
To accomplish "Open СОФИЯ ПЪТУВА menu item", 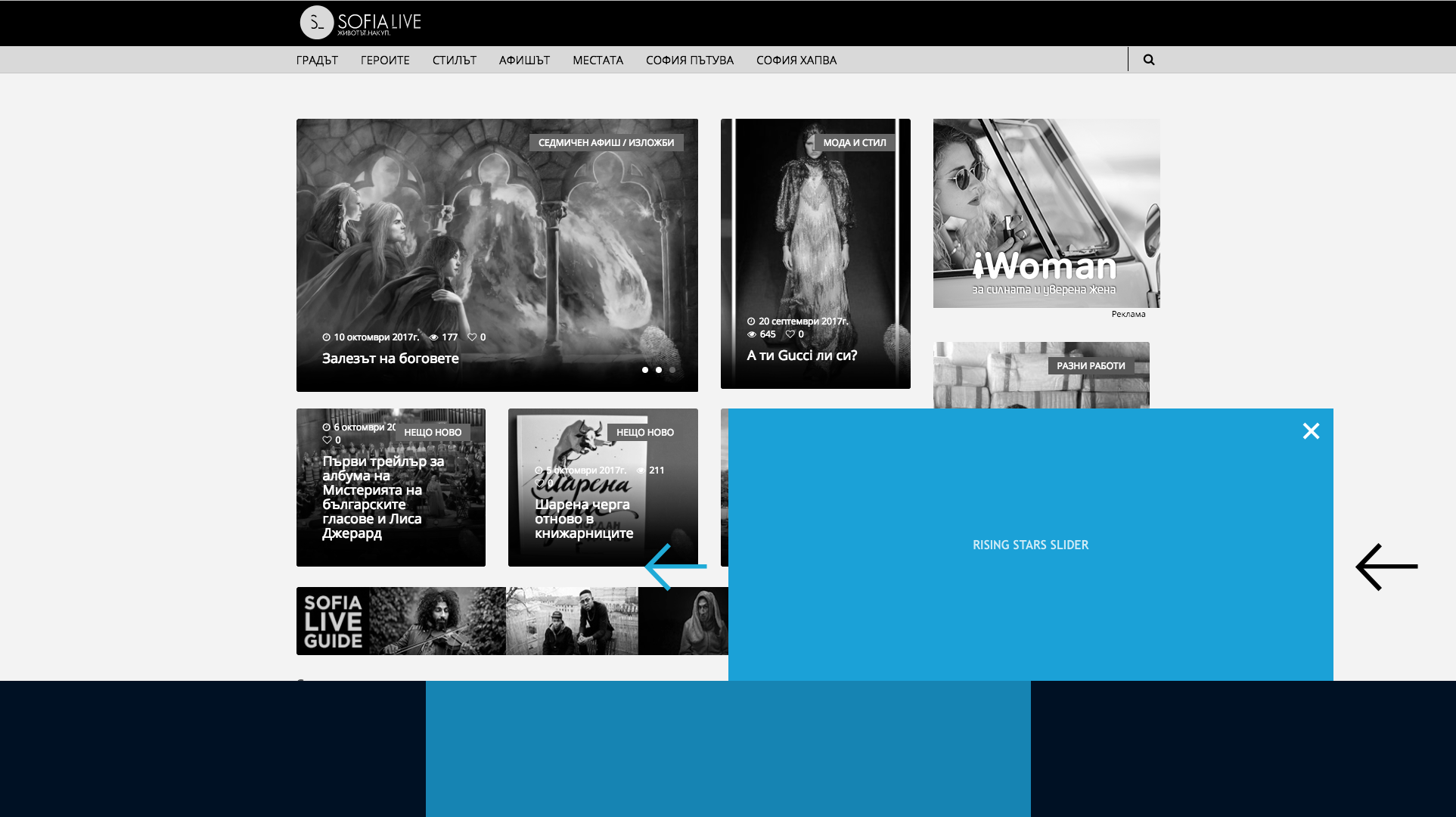I will [689, 61].
